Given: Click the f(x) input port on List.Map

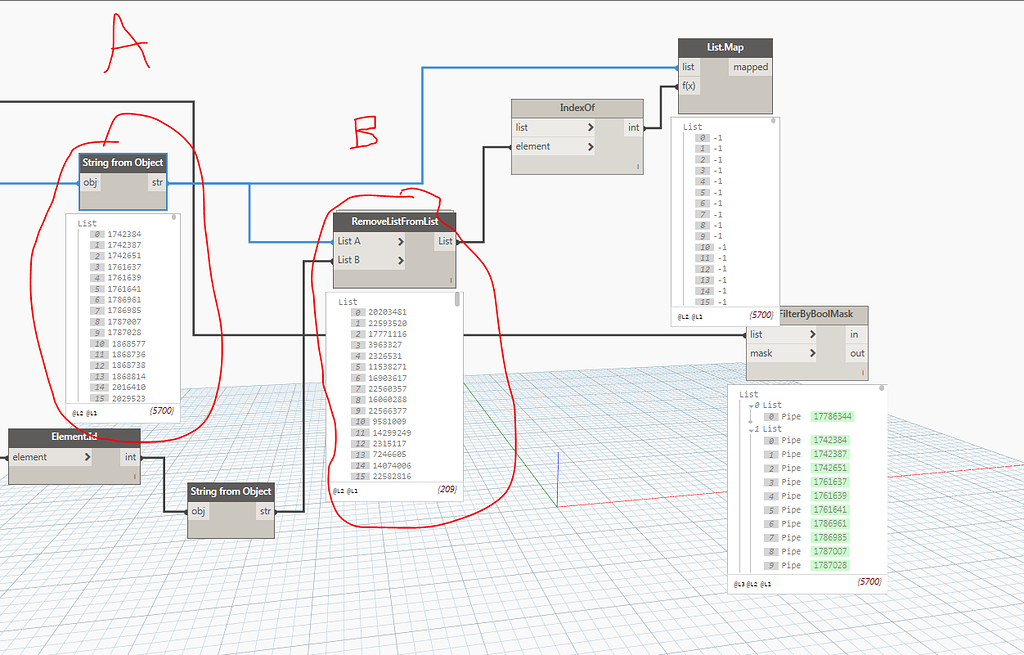Looking at the screenshot, I should (689, 85).
